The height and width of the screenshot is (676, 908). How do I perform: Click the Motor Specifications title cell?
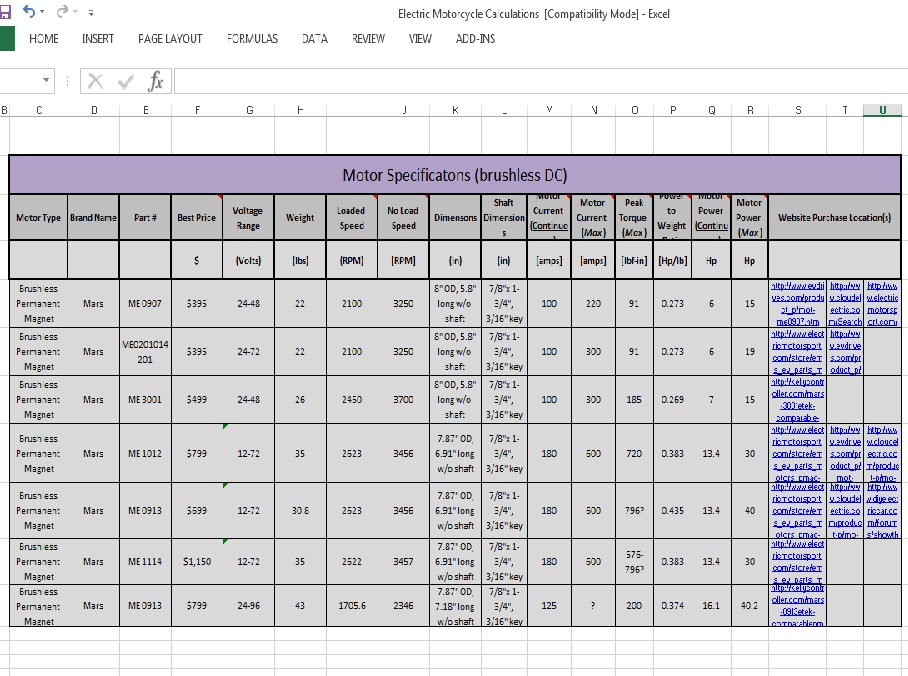[x=455, y=175]
